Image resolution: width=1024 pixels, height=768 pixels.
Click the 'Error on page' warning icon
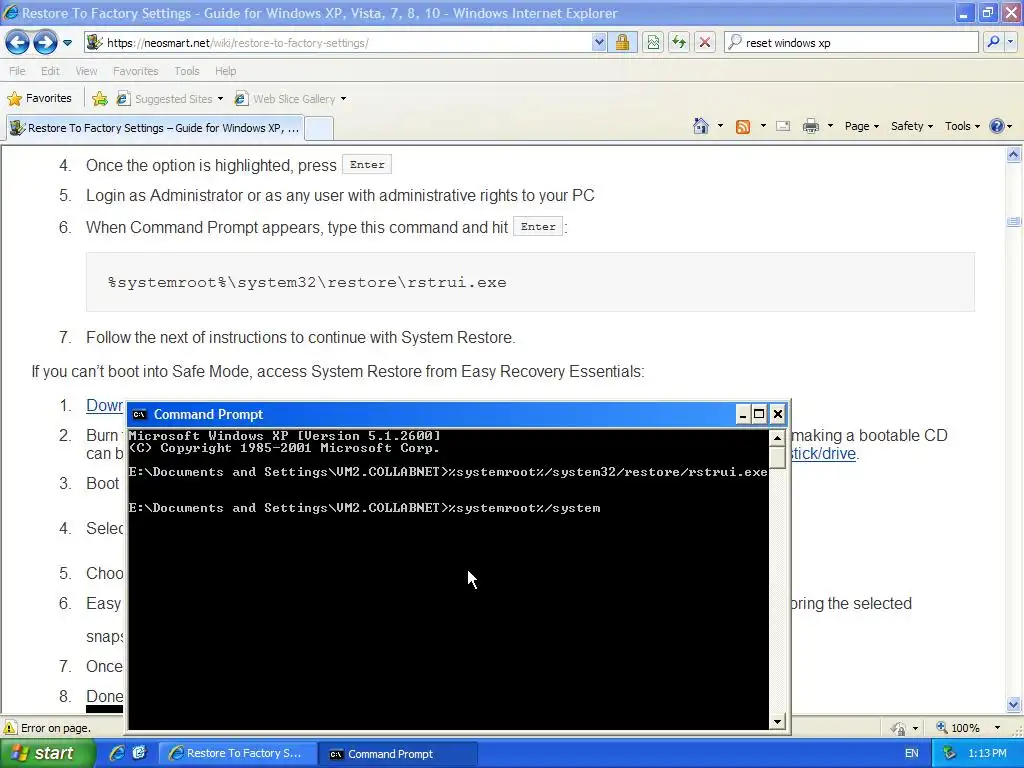tap(10, 728)
